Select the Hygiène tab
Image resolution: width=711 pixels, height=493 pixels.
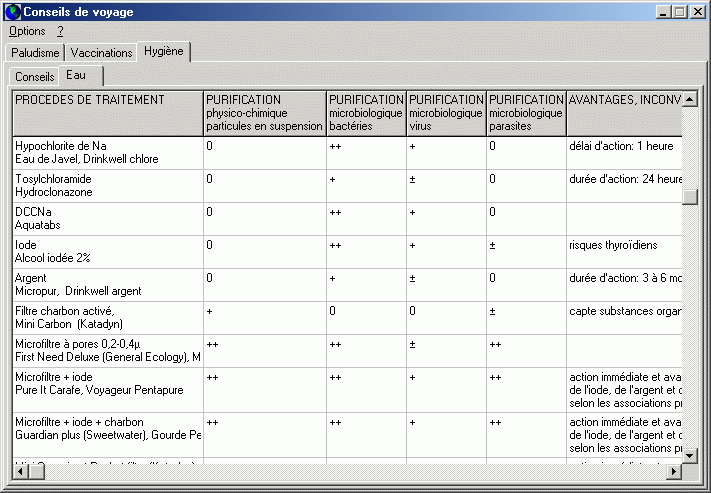(x=164, y=51)
